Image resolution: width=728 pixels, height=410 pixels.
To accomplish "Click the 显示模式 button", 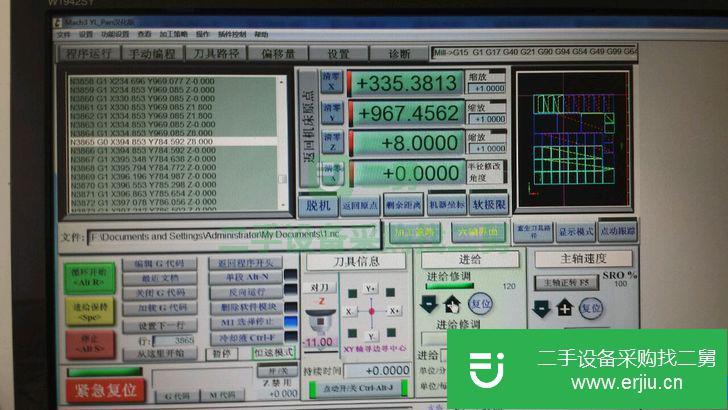I will pos(576,231).
